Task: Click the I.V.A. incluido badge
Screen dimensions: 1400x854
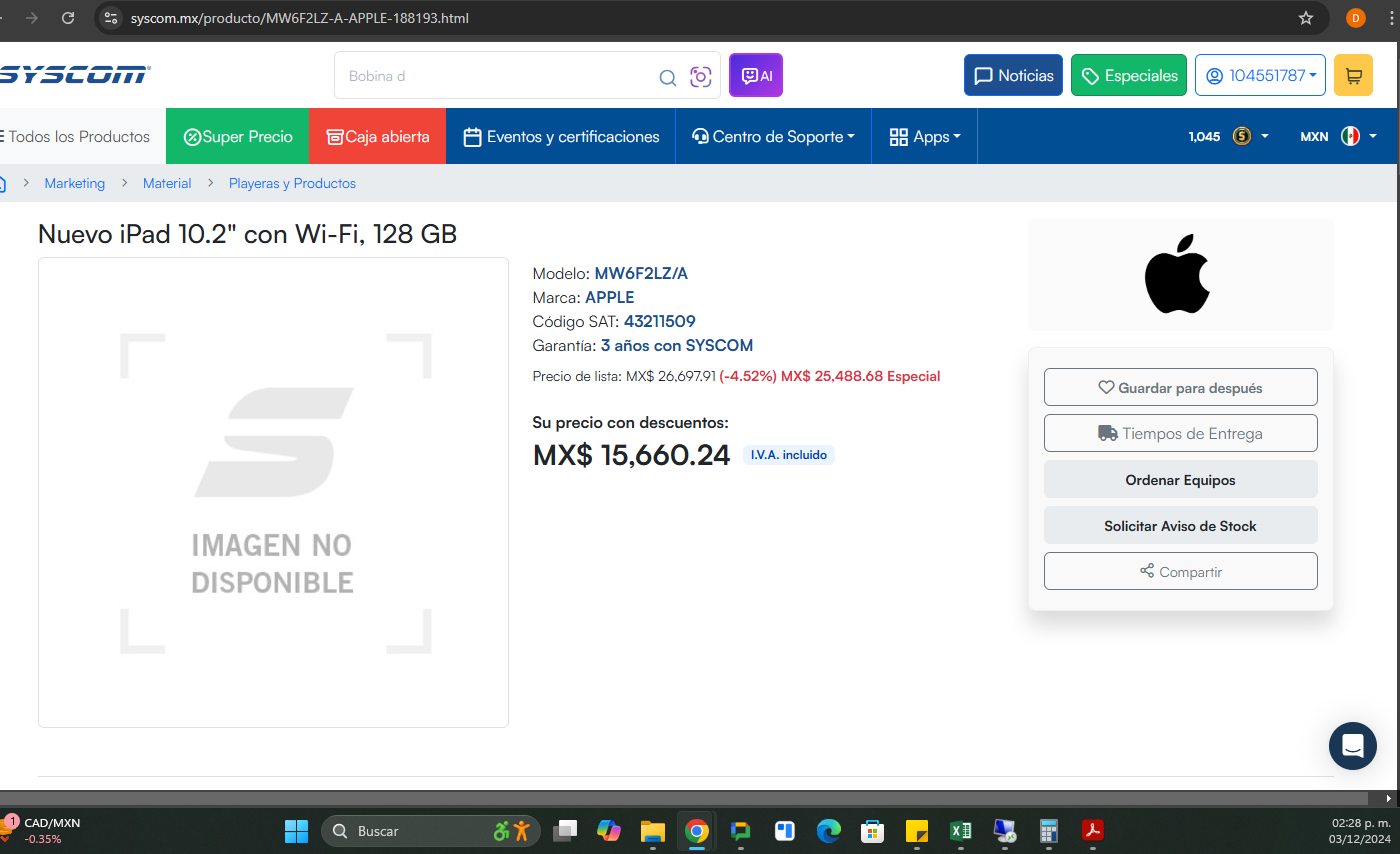Action: 789,455
